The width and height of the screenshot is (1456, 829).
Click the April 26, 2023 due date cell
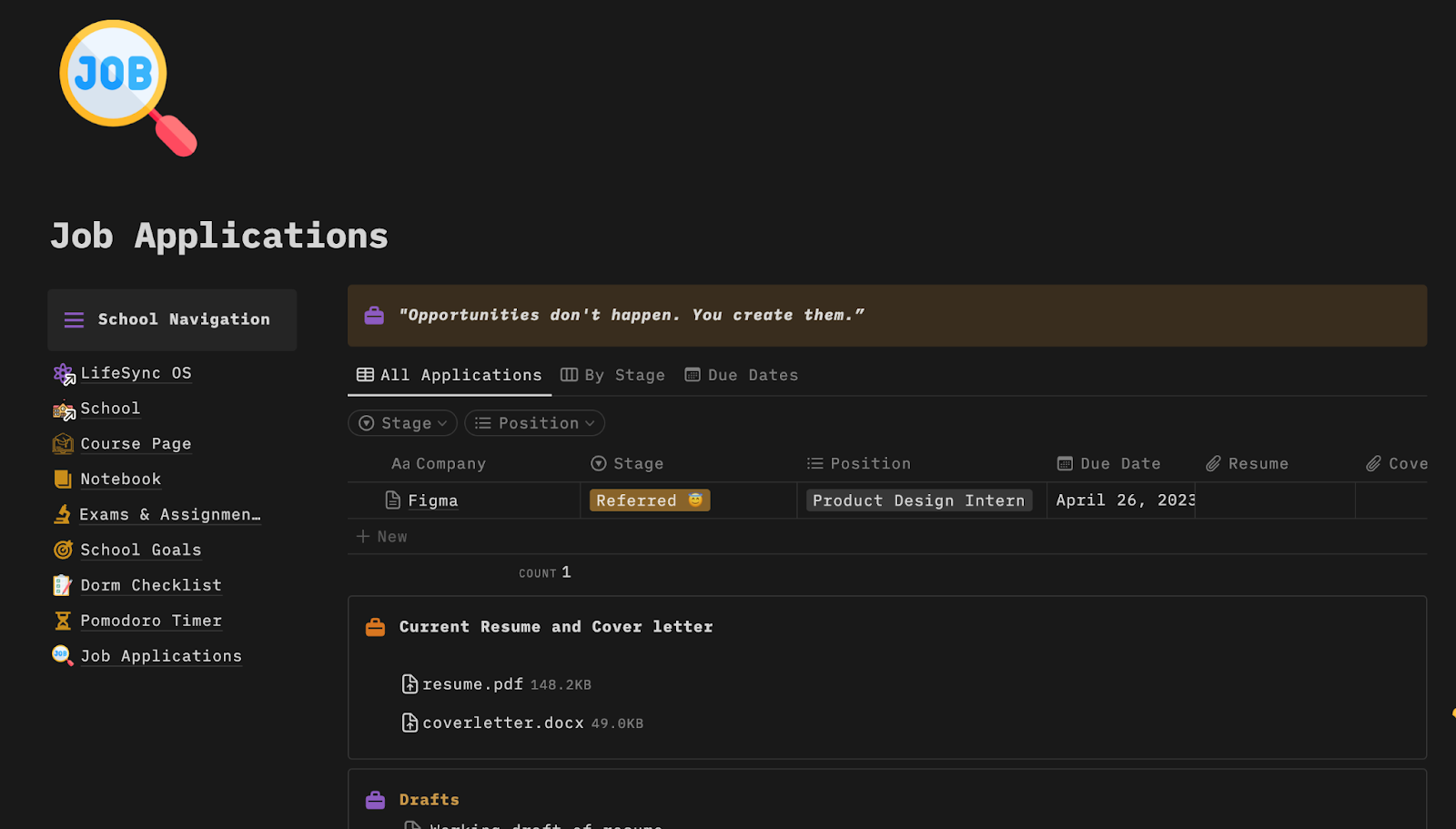pyautogui.click(x=1121, y=500)
